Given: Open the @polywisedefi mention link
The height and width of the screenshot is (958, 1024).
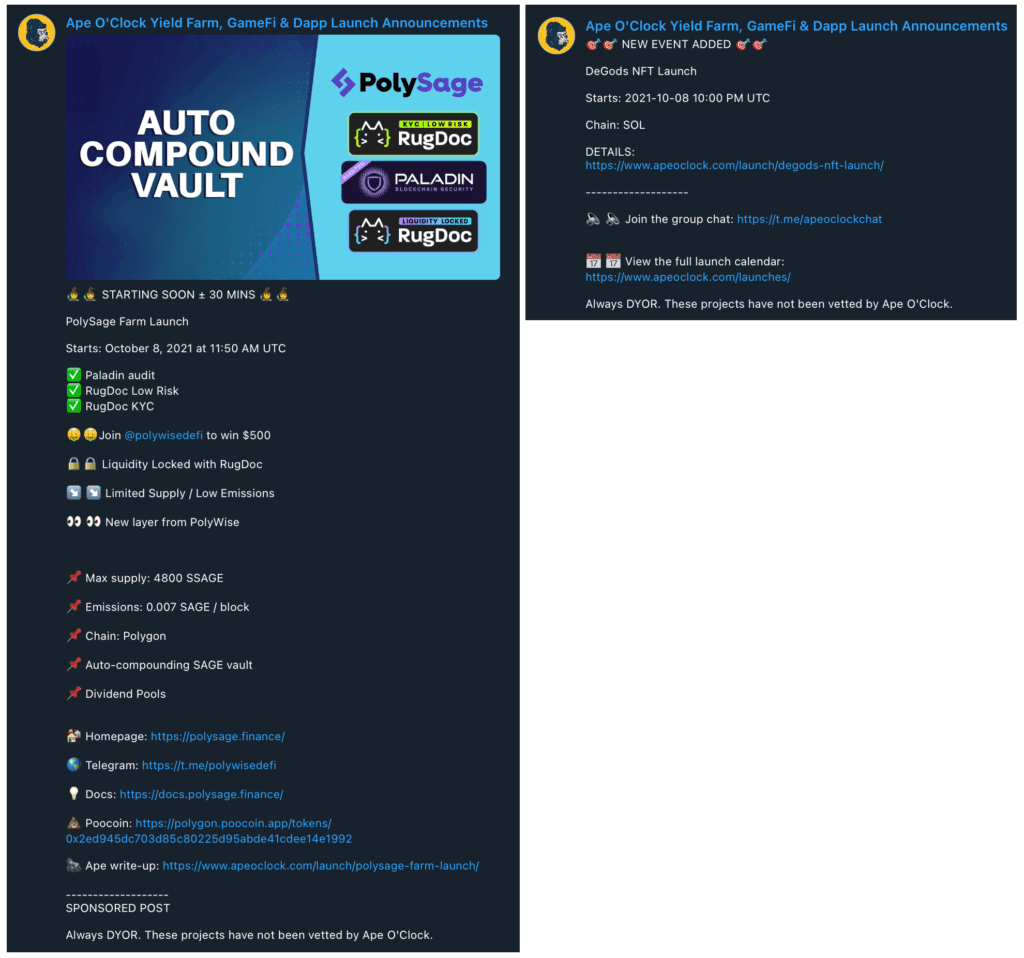Looking at the screenshot, I should [163, 435].
